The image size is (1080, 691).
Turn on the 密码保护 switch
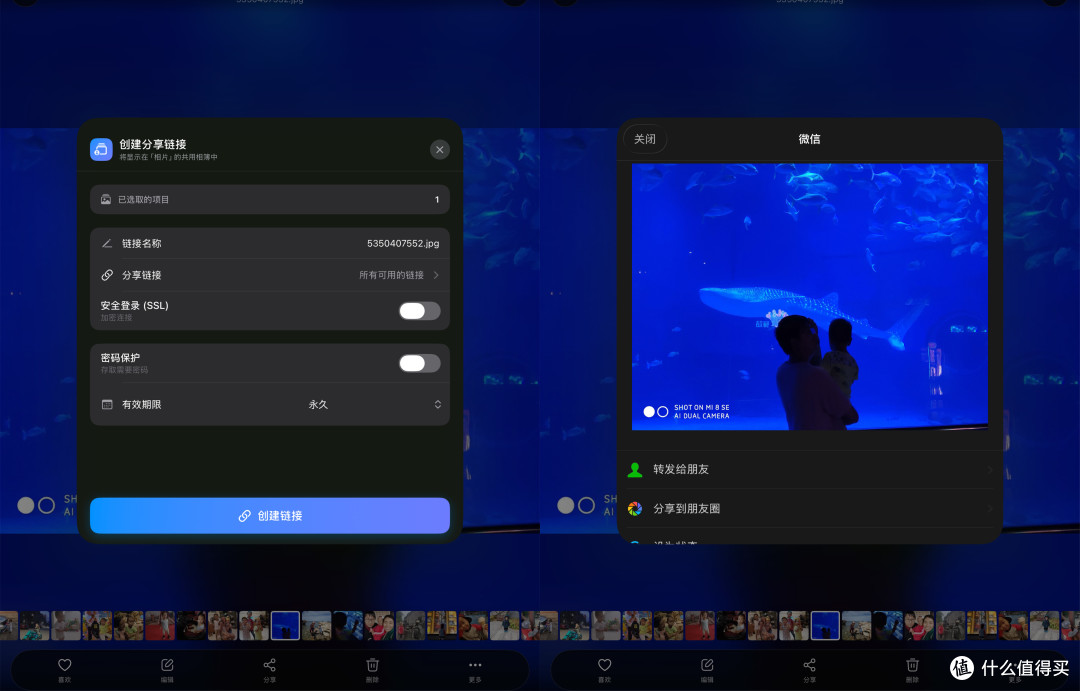[x=419, y=363]
